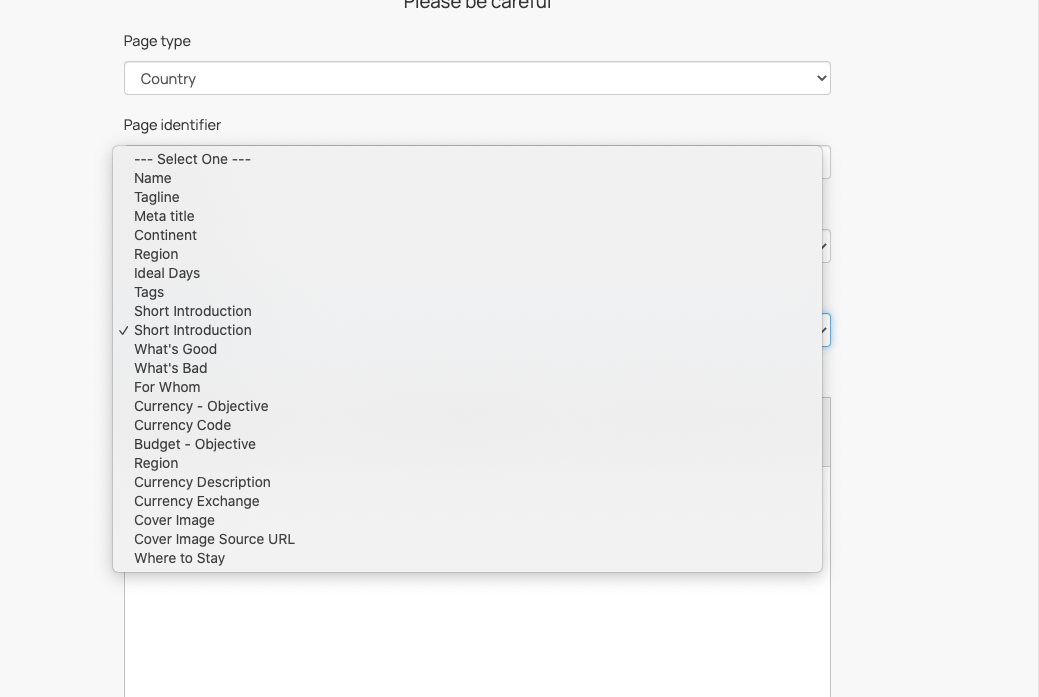
Task: Choose Continent in the dropdown list
Action: pos(467,235)
